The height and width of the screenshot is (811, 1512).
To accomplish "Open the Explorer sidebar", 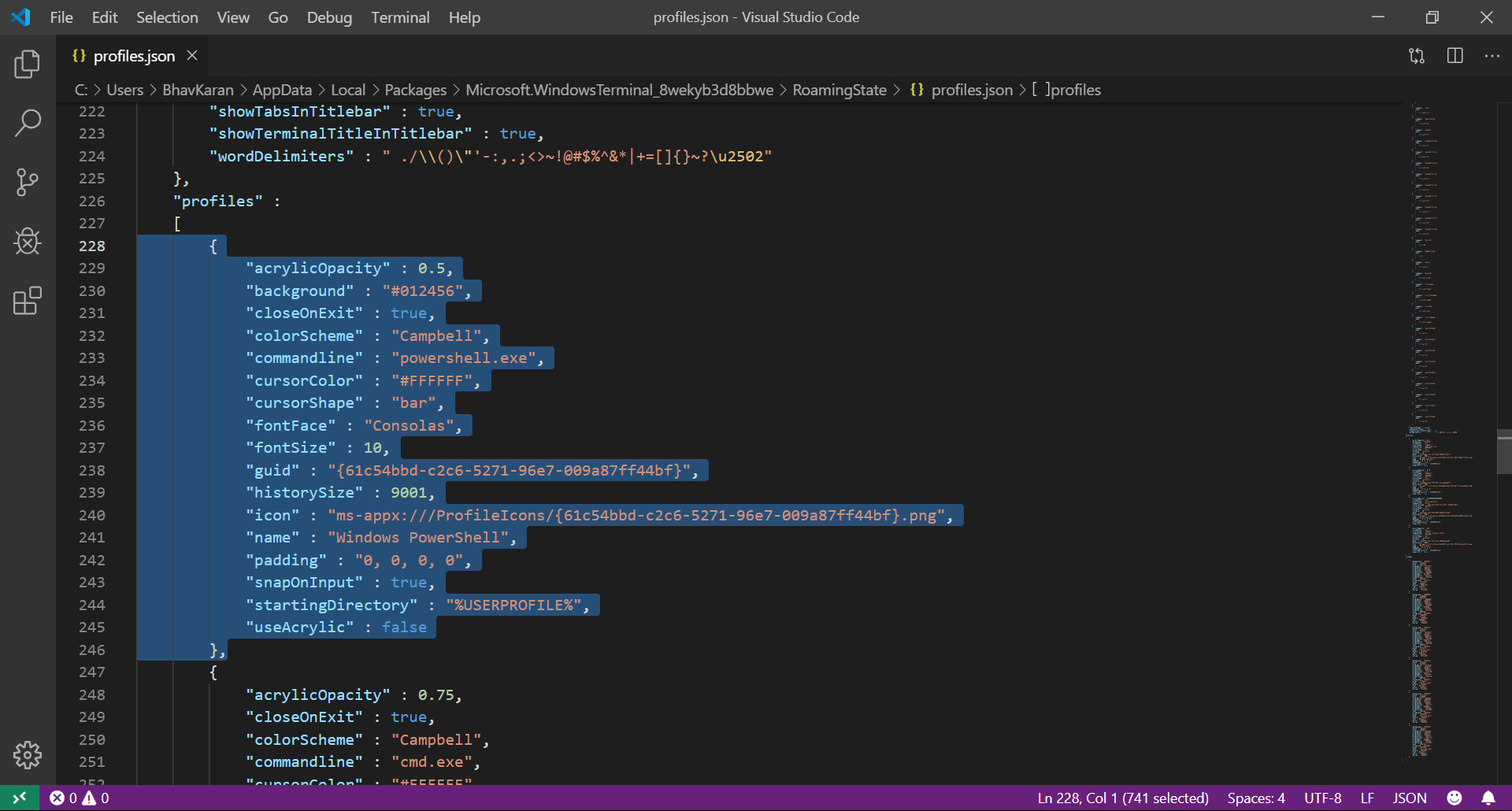I will [x=28, y=65].
